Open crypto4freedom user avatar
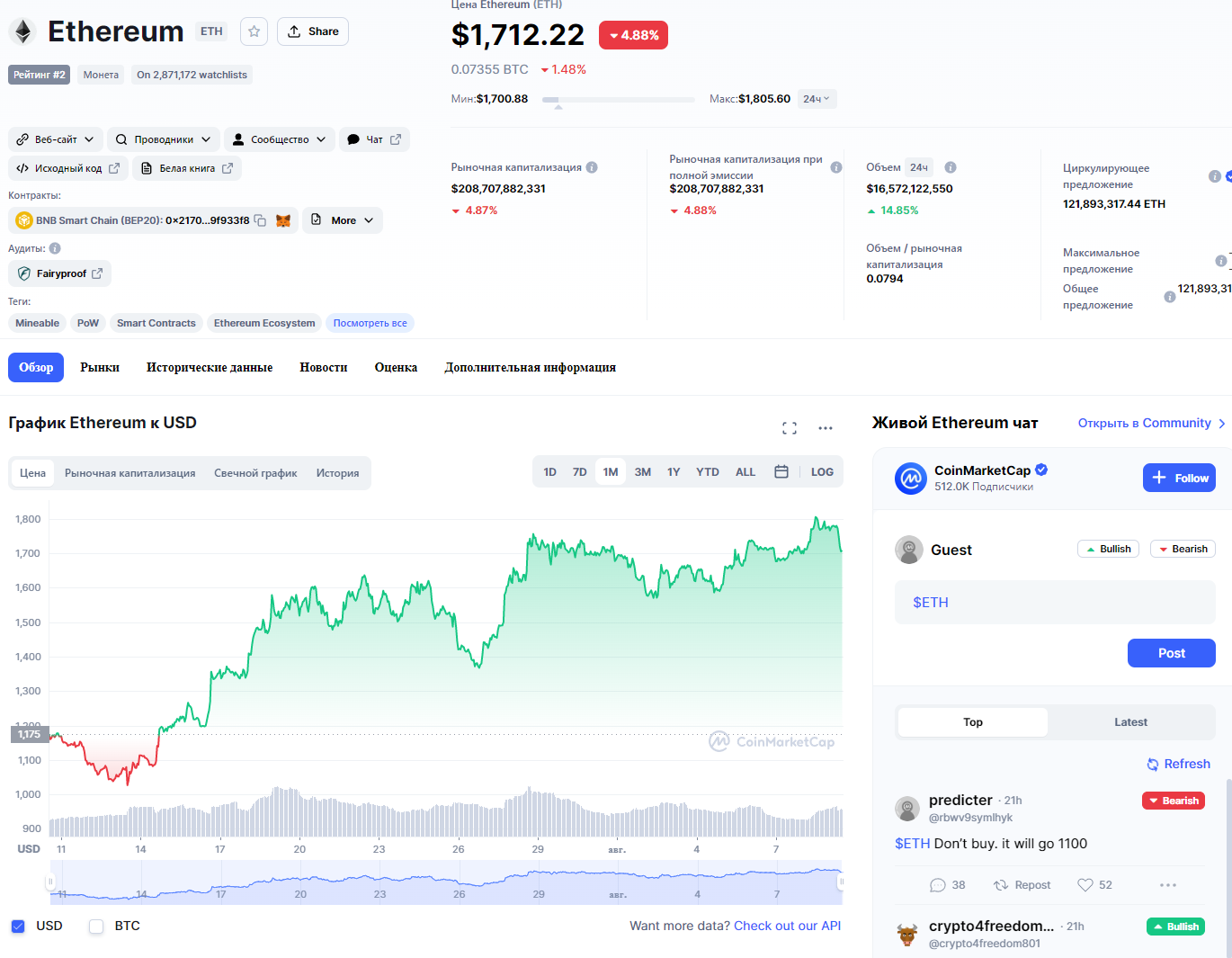The height and width of the screenshot is (958, 1232). pyautogui.click(x=907, y=935)
